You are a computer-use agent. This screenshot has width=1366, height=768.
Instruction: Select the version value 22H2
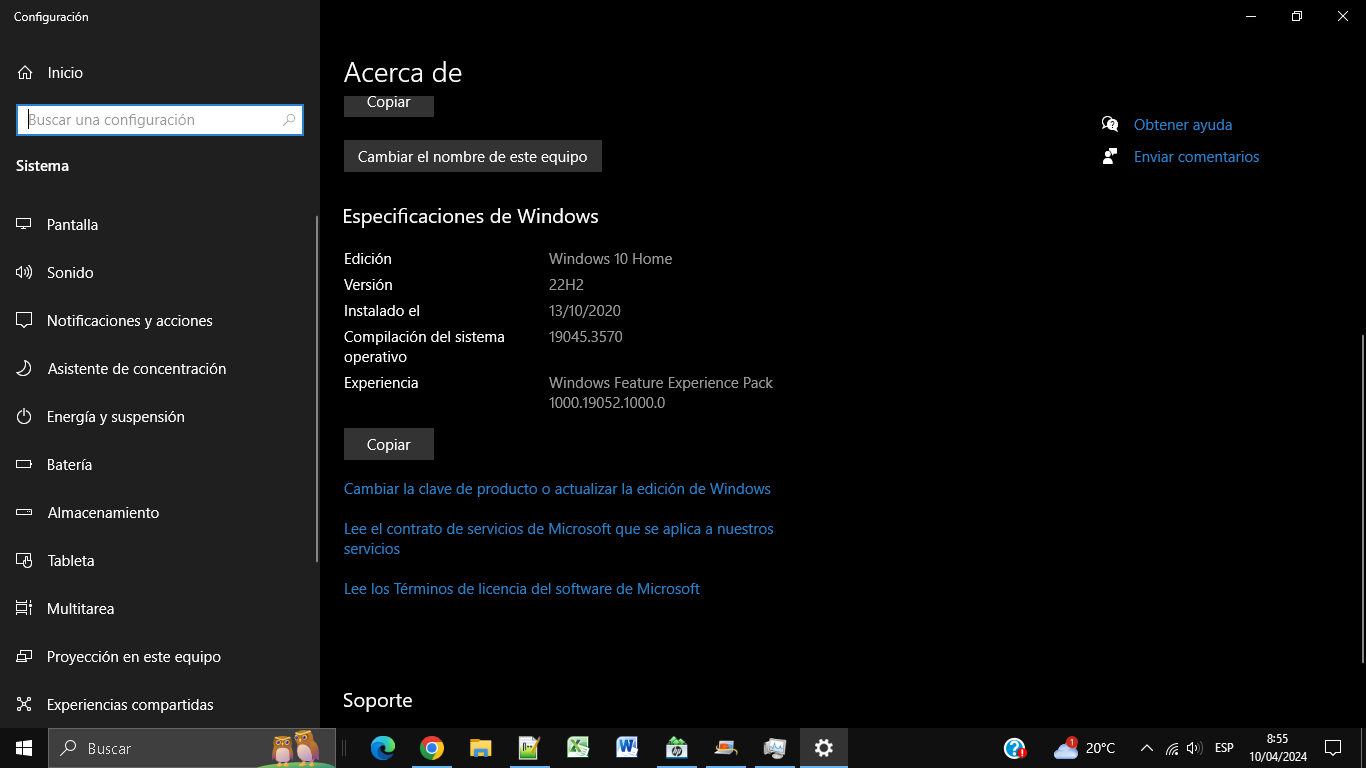pyautogui.click(x=566, y=285)
